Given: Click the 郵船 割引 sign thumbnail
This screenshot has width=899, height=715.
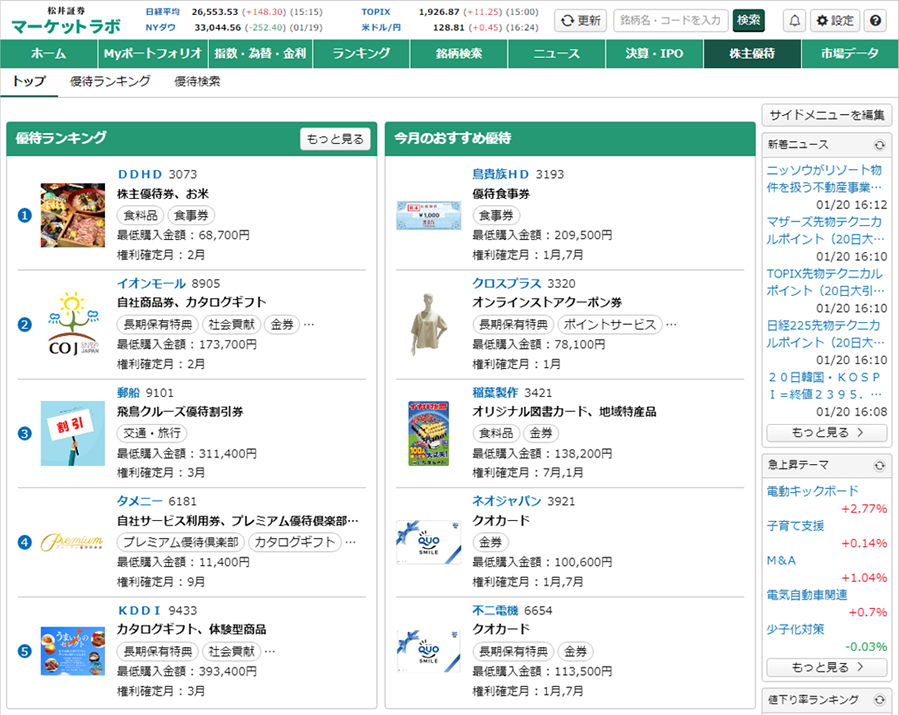Looking at the screenshot, I should pos(73,433).
